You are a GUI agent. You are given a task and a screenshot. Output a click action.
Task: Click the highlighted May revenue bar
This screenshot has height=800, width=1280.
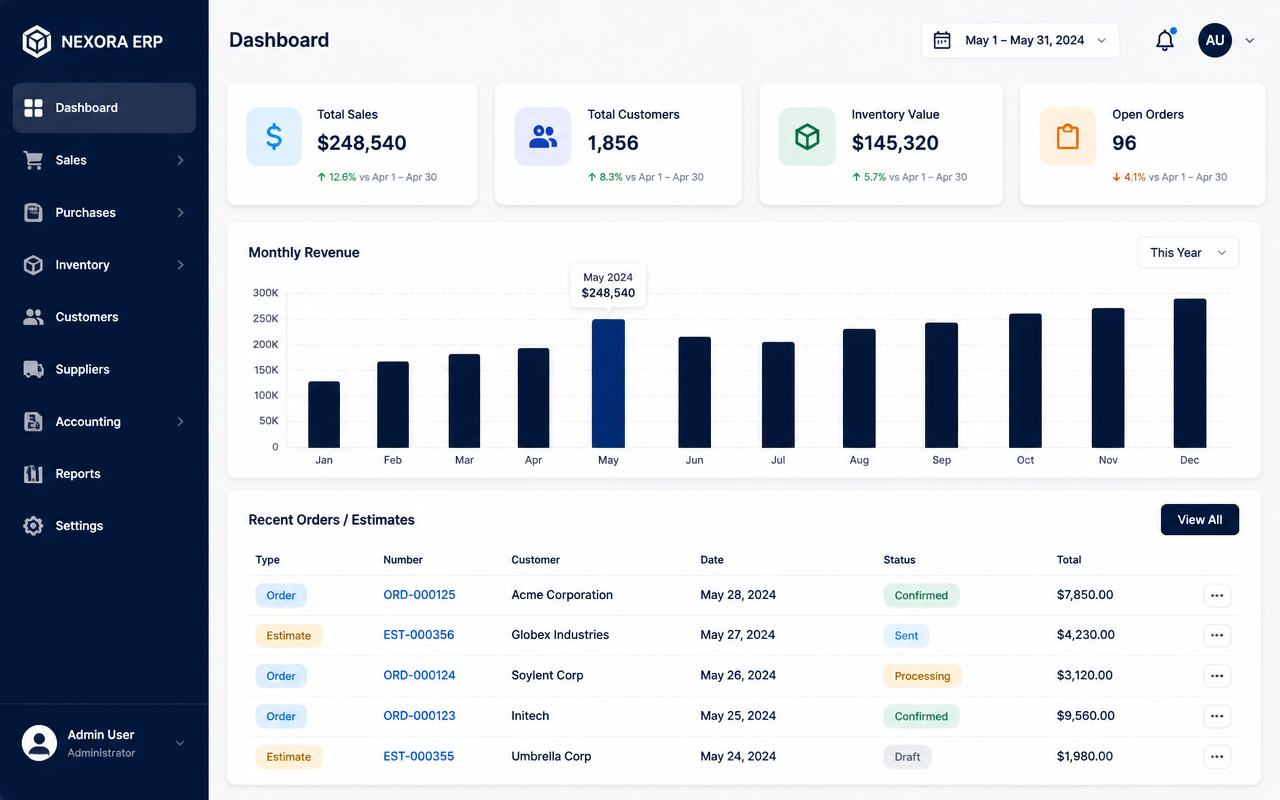(608, 383)
